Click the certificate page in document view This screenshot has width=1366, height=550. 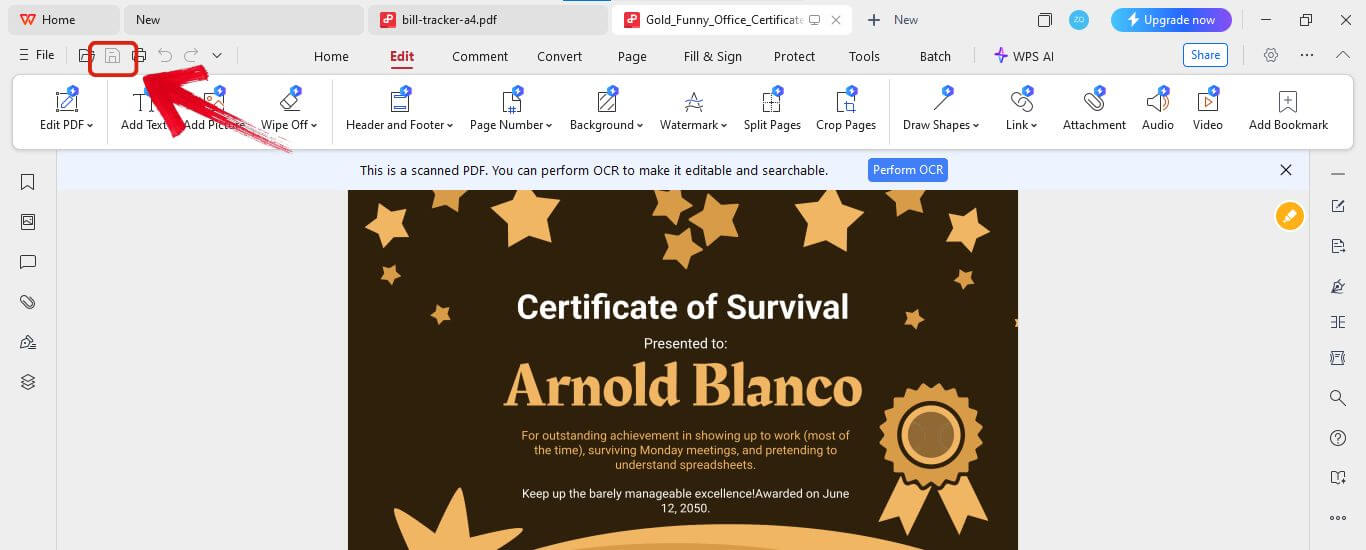pos(683,370)
